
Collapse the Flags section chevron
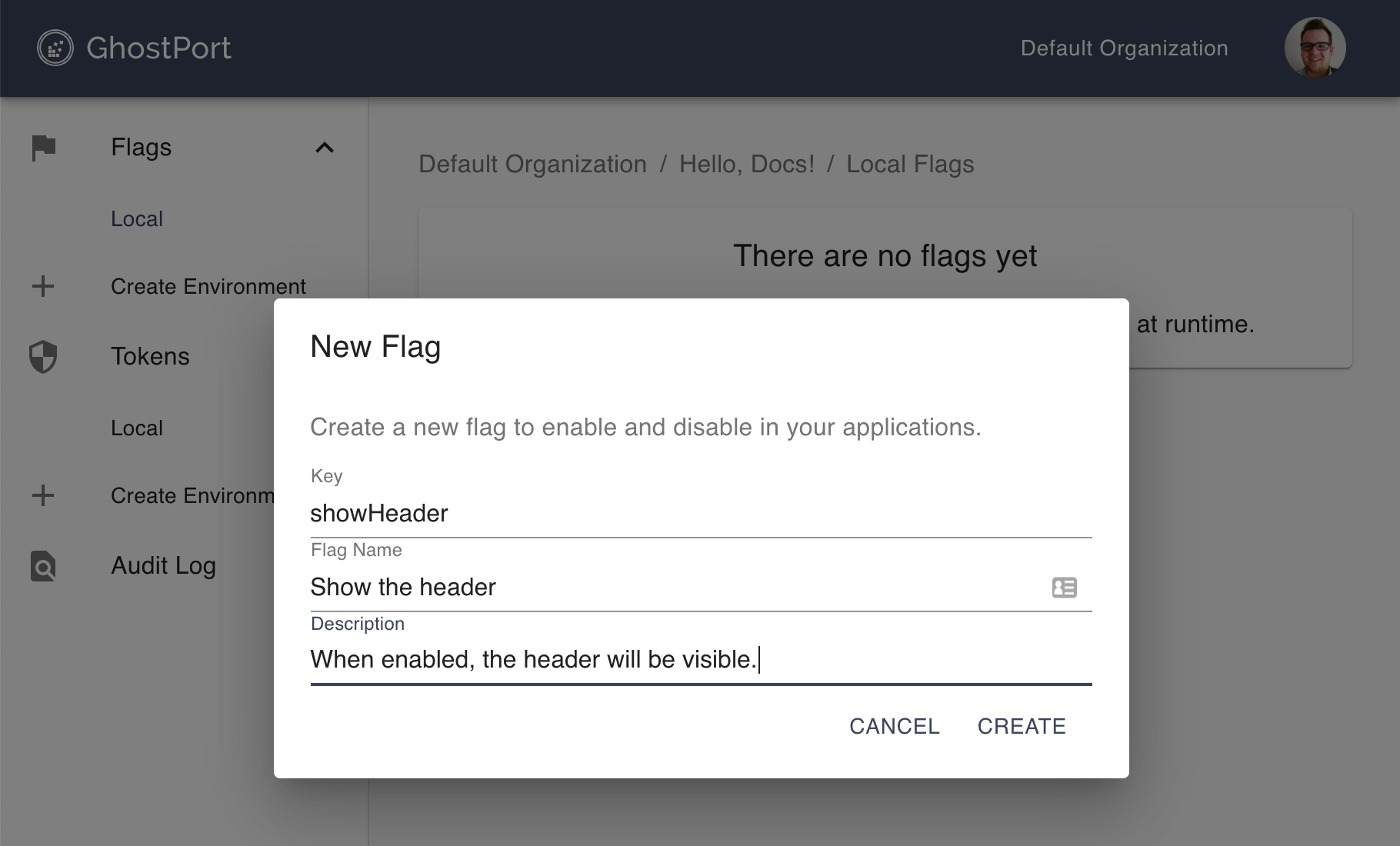coord(326,147)
